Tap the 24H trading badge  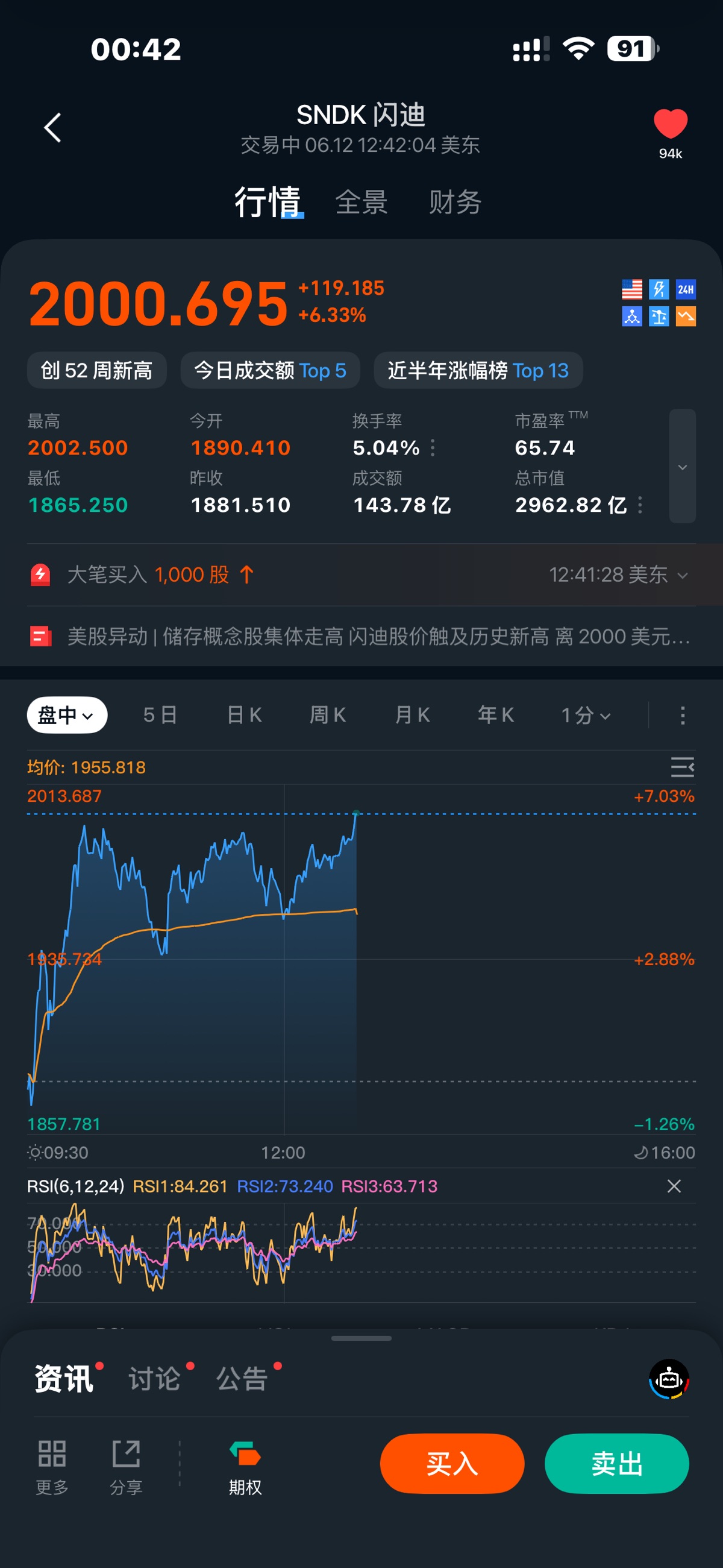[686, 289]
